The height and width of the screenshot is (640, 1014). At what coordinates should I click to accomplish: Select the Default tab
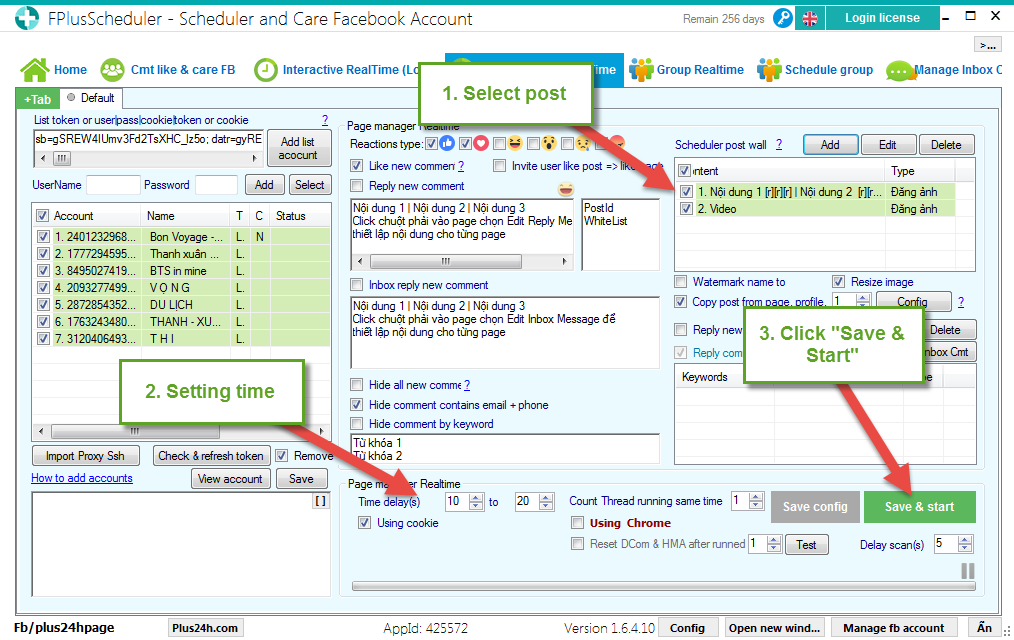tap(91, 98)
